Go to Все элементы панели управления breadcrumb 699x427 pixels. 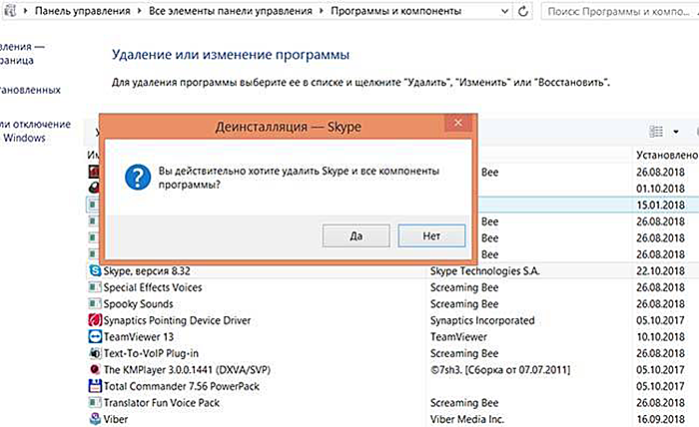coord(230,11)
